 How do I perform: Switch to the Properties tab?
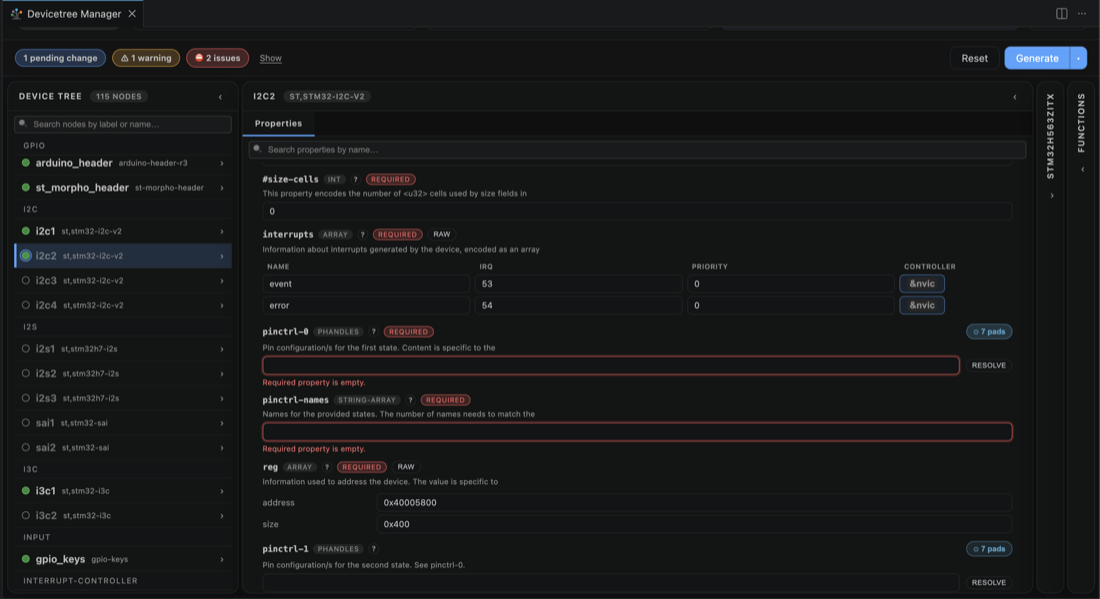279,123
